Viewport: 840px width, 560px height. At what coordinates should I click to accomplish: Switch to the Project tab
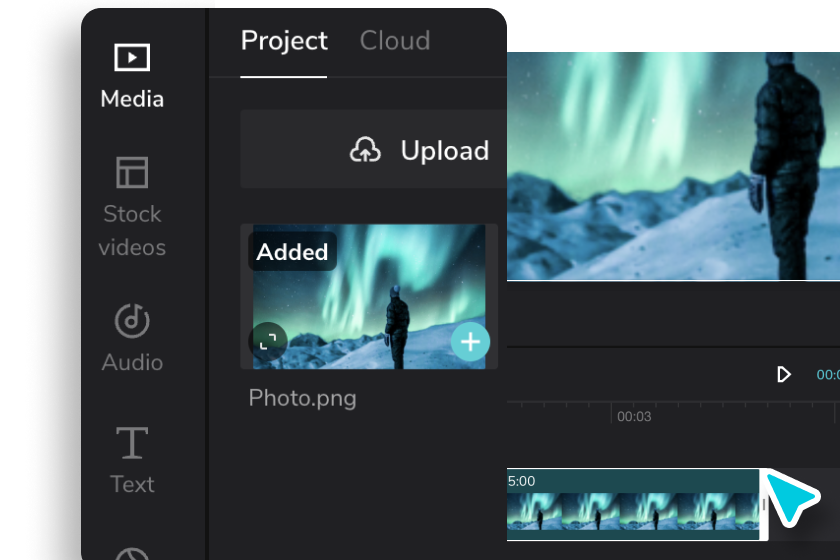(284, 41)
